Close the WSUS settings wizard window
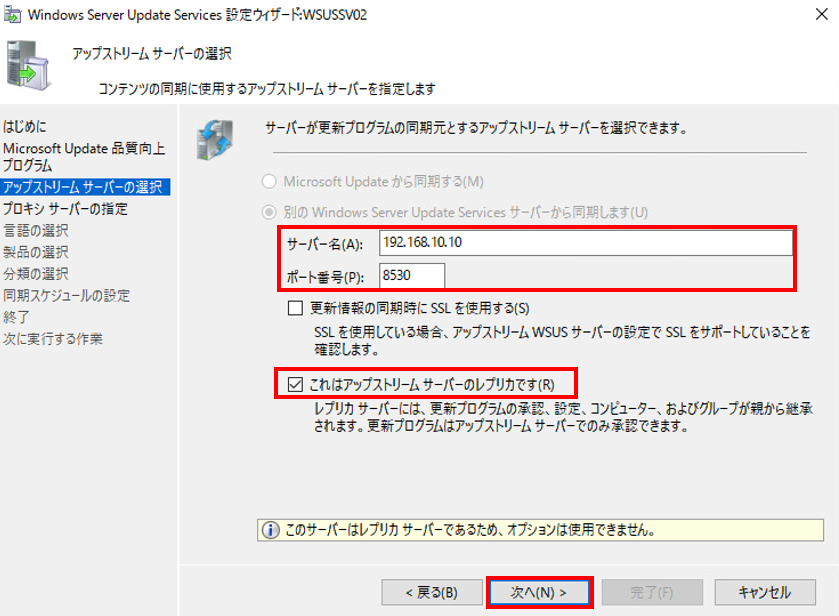Image resolution: width=839 pixels, height=616 pixels. click(x=822, y=14)
